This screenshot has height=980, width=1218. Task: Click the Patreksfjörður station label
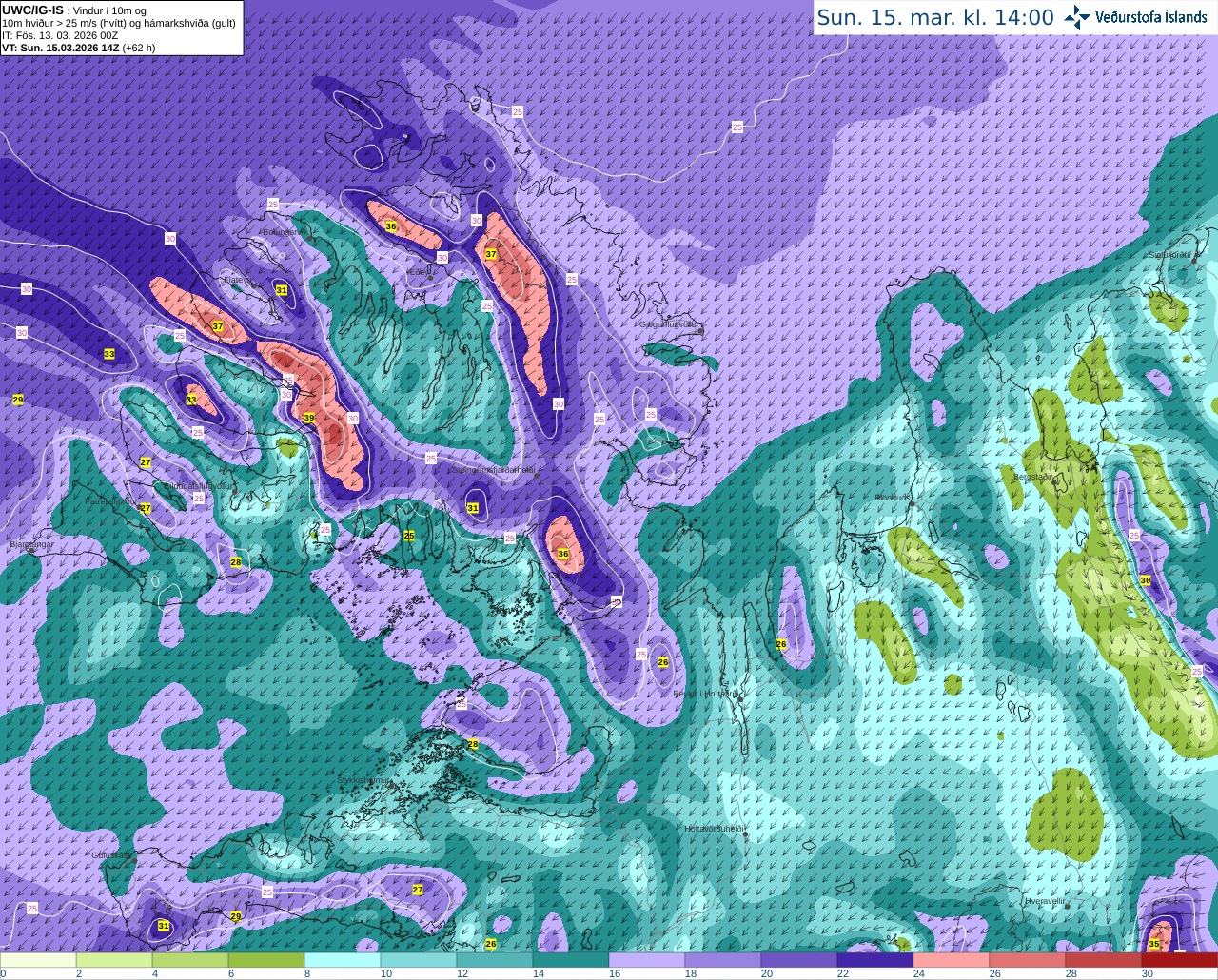point(110,500)
